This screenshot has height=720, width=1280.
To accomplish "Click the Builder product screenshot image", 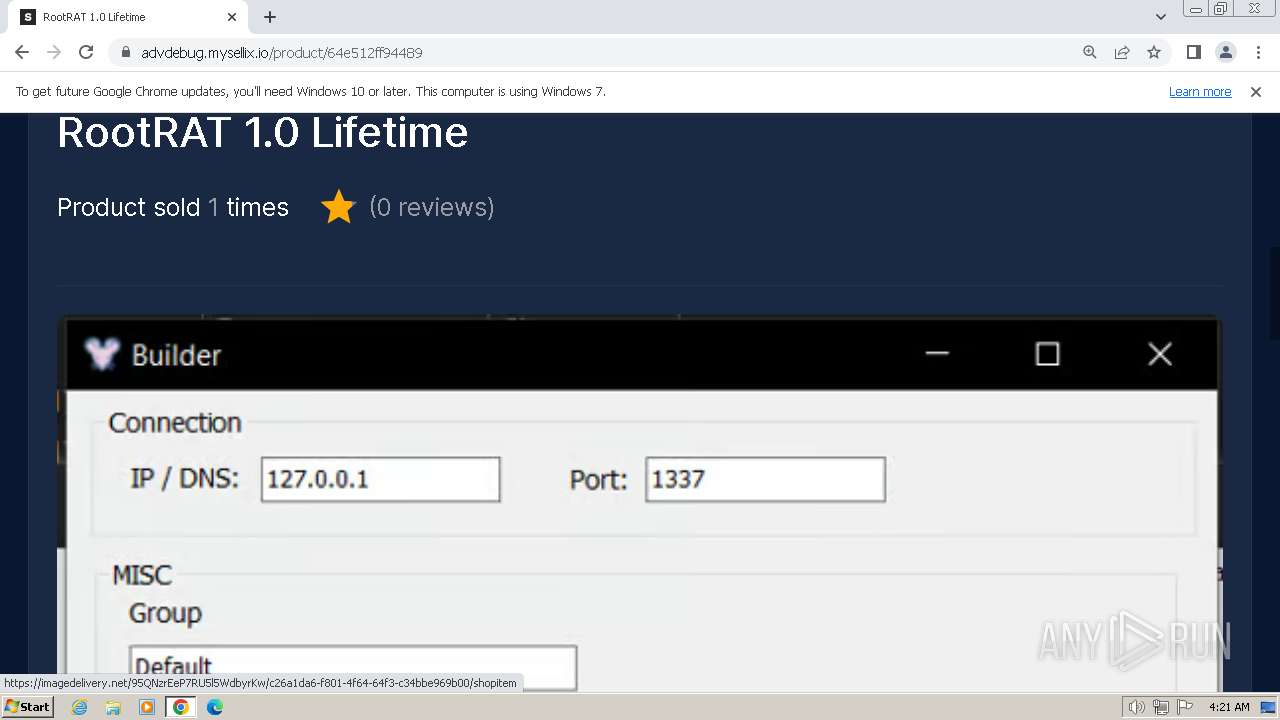I will tap(640, 504).
